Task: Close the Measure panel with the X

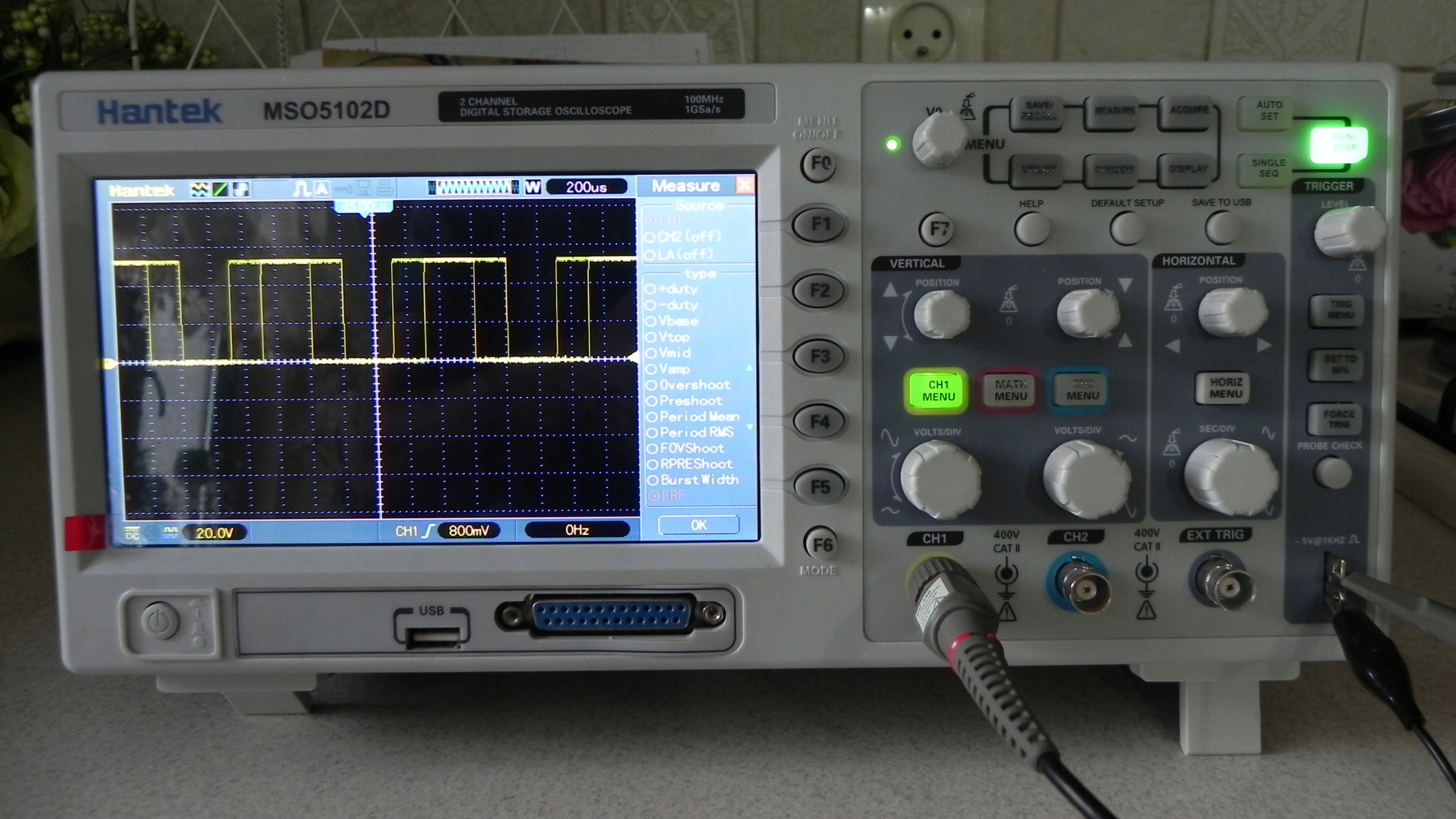Action: tap(744, 185)
